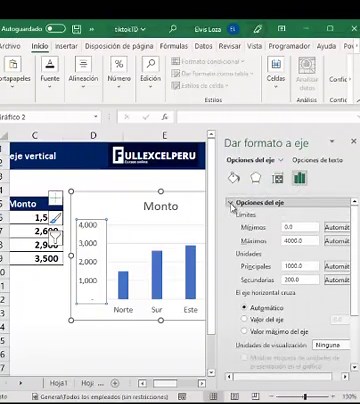Open the tiktokTD file name dropdown
Image resolution: width=360 pixels, height=404 pixels.
coord(130,29)
